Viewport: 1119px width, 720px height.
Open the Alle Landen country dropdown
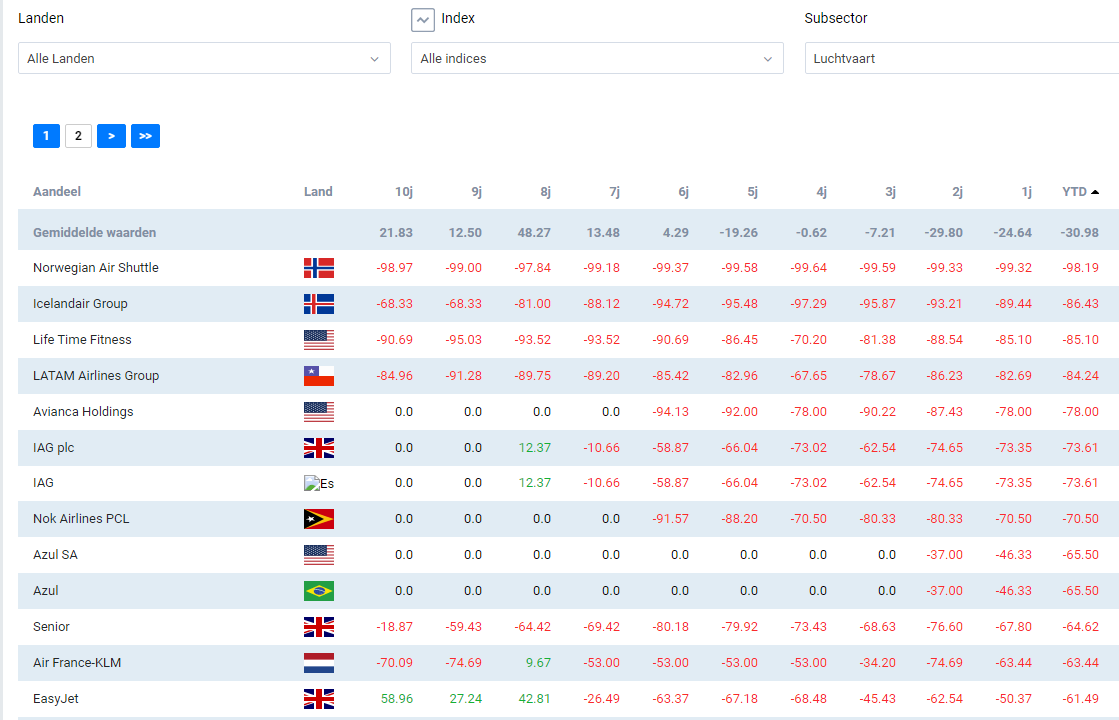point(204,59)
